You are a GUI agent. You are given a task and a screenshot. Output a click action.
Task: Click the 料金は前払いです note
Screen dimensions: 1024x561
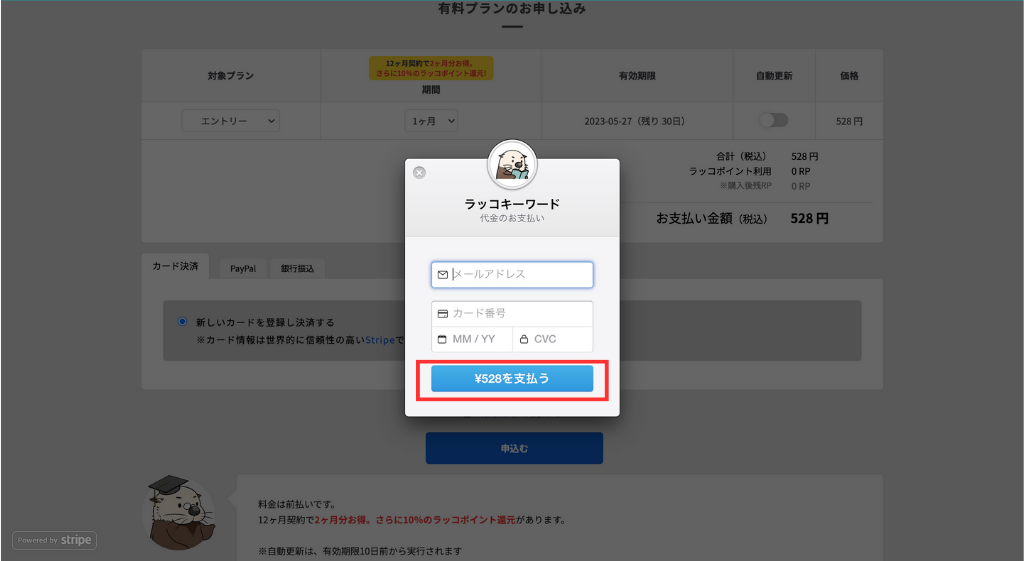[297, 504]
